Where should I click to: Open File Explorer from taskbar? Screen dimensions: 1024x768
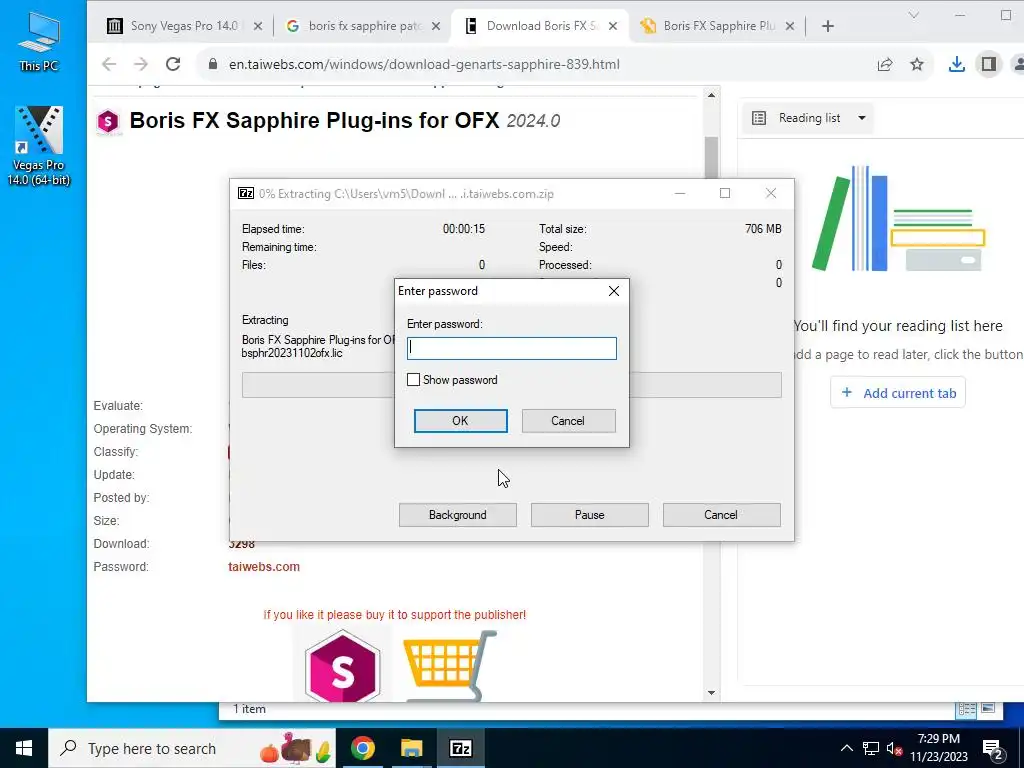pos(411,748)
